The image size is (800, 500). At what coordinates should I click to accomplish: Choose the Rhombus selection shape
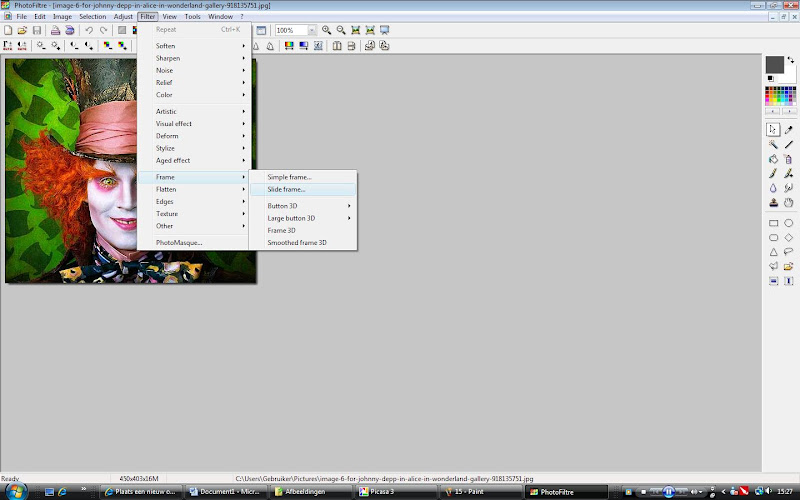tap(788, 237)
